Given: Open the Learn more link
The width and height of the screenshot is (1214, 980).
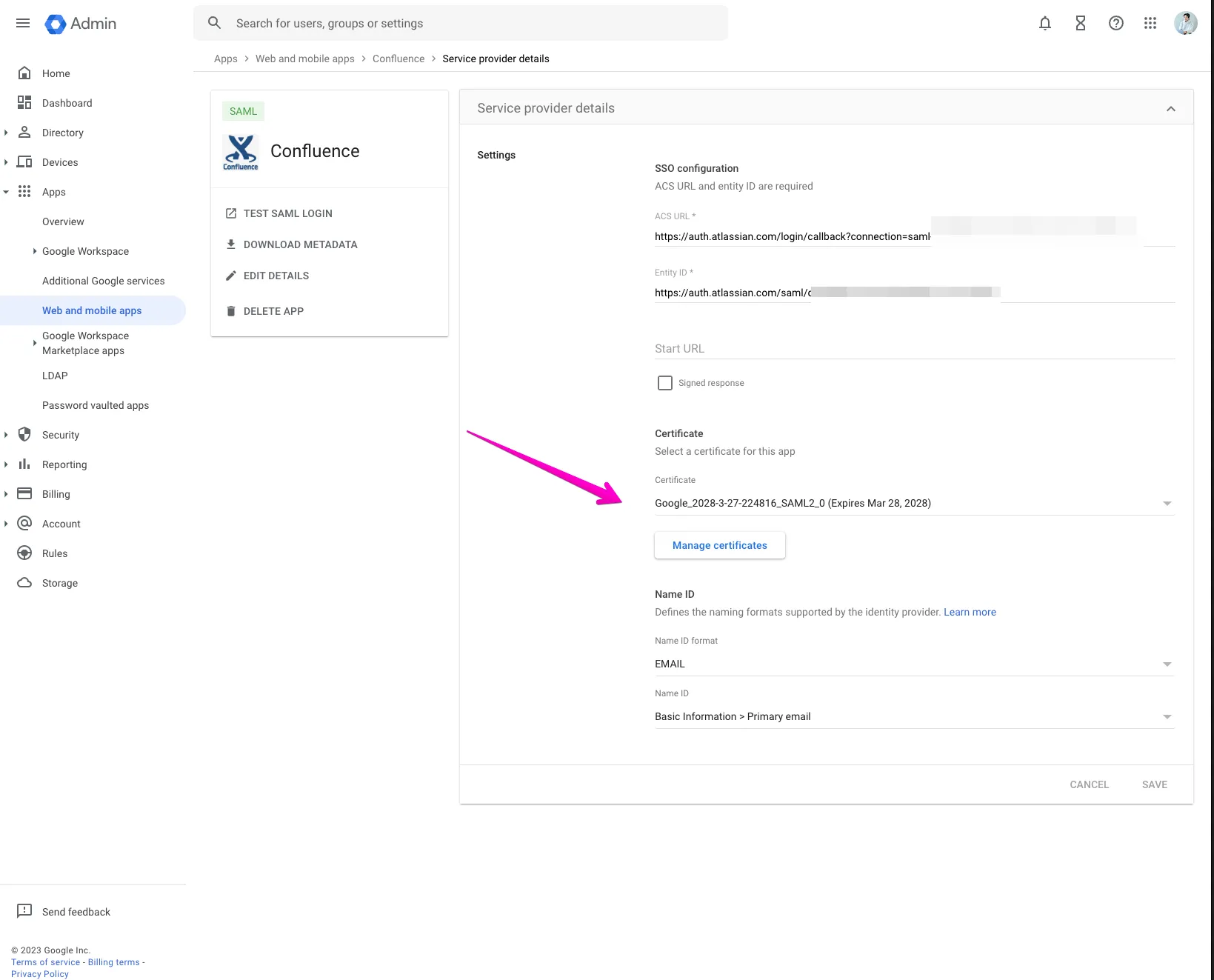Looking at the screenshot, I should click(969, 612).
